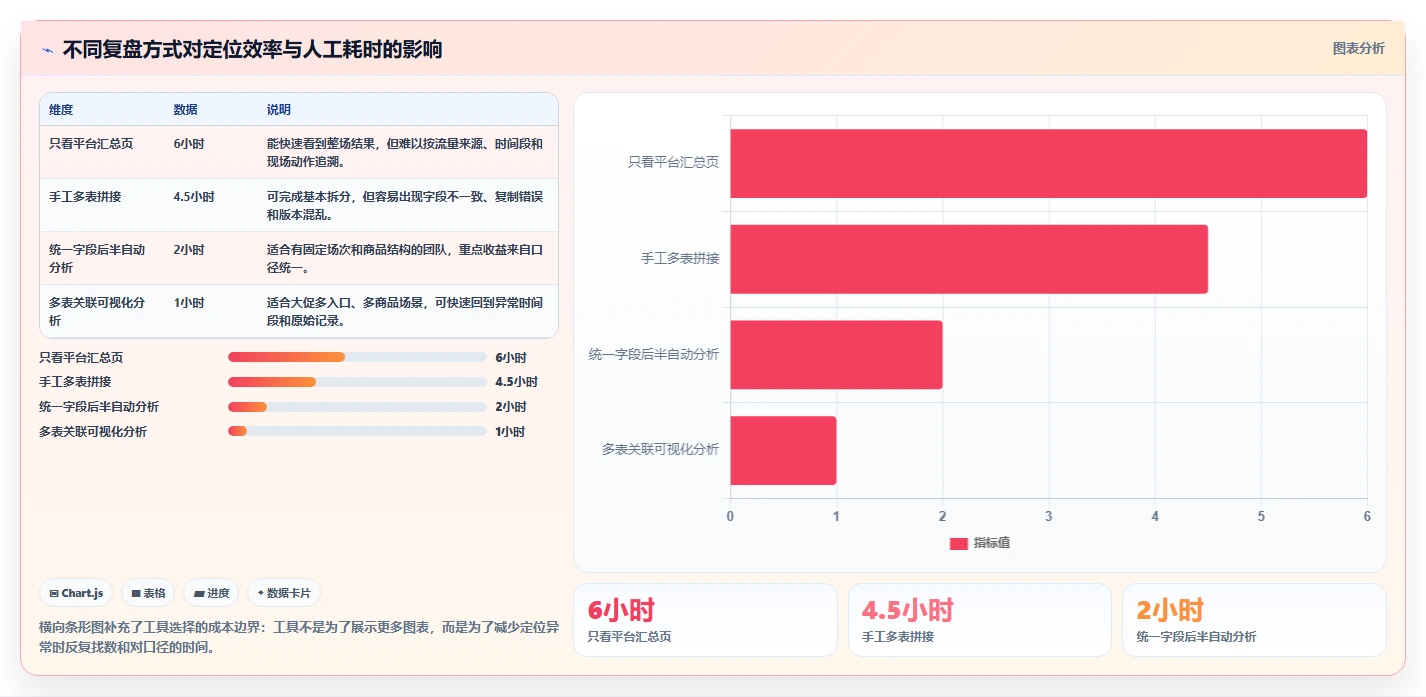Click the x-axis tick label 3
1426x697 pixels.
(x=1049, y=516)
